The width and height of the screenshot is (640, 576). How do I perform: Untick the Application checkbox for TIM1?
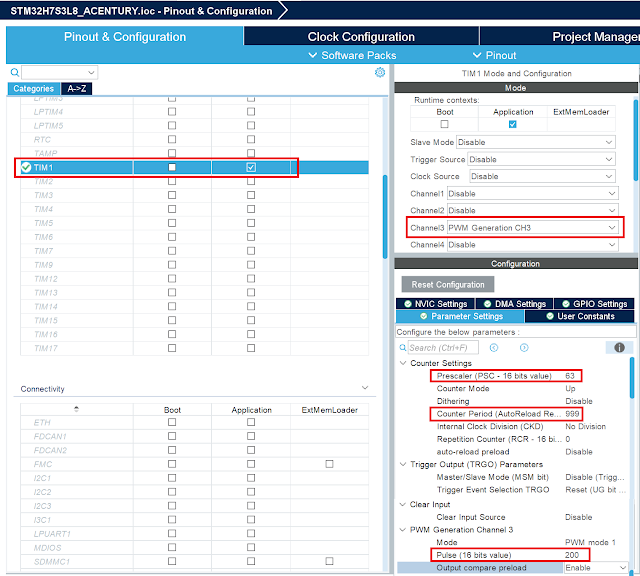click(x=251, y=167)
